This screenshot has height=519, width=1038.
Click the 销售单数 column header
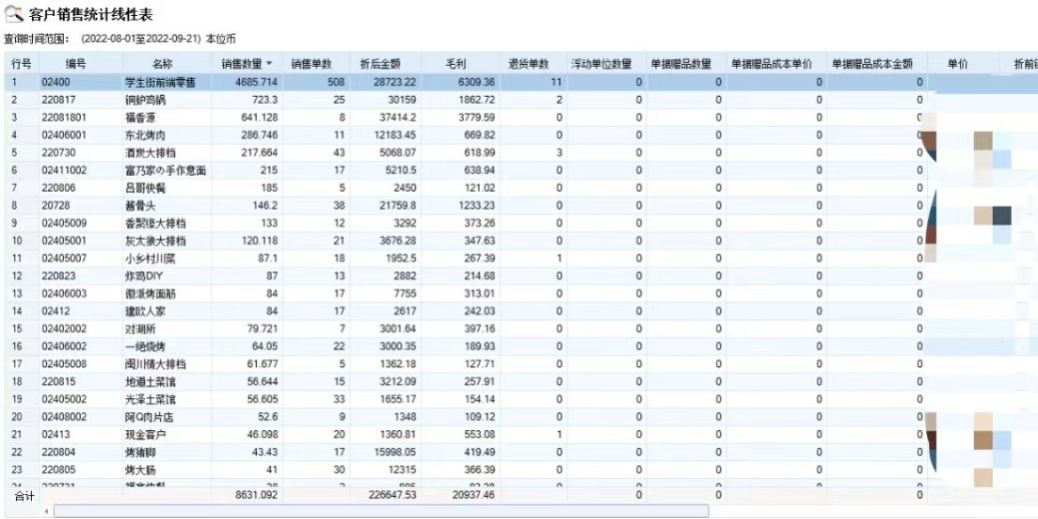309,64
